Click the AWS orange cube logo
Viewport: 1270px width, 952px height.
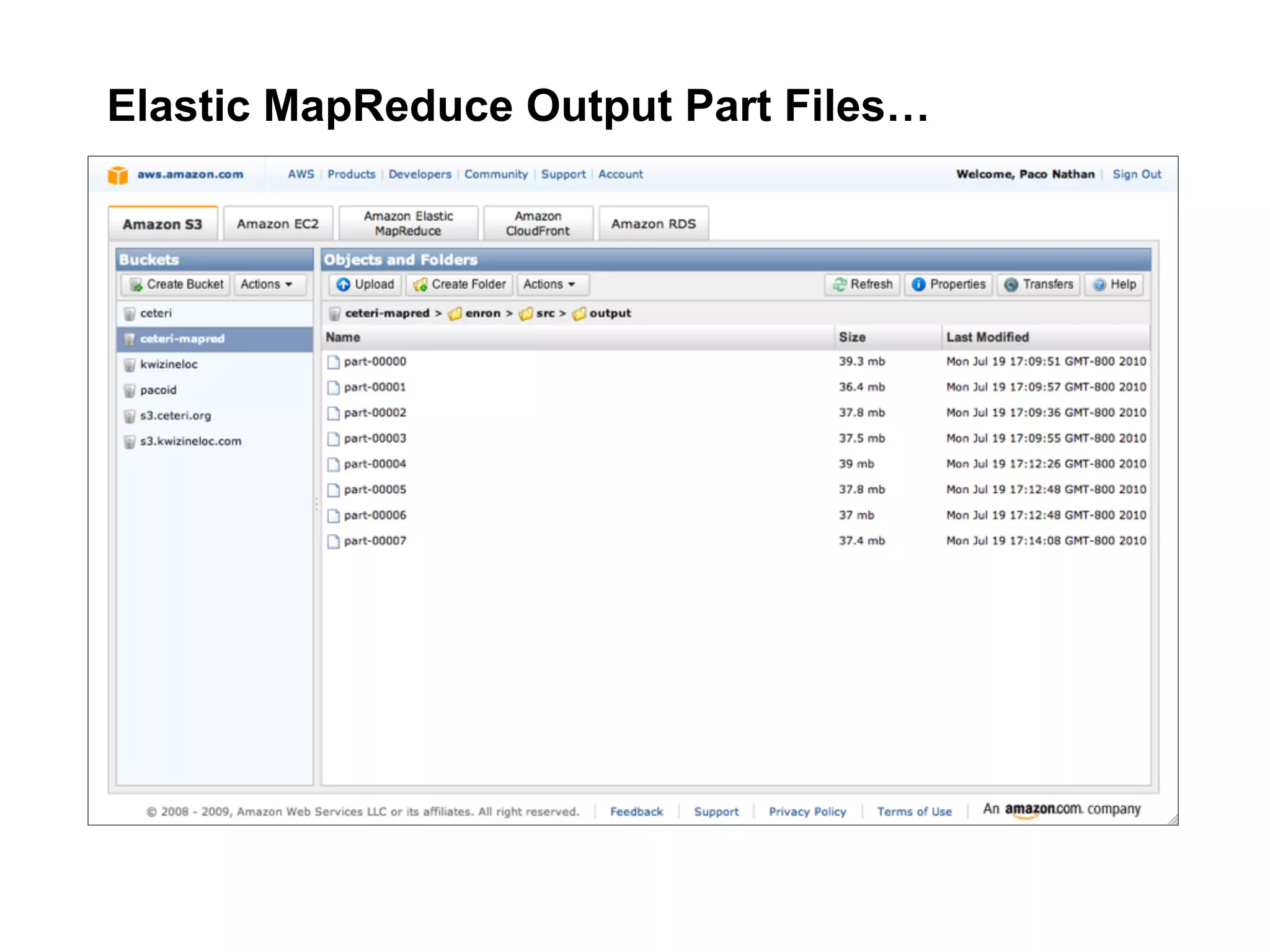click(x=118, y=175)
